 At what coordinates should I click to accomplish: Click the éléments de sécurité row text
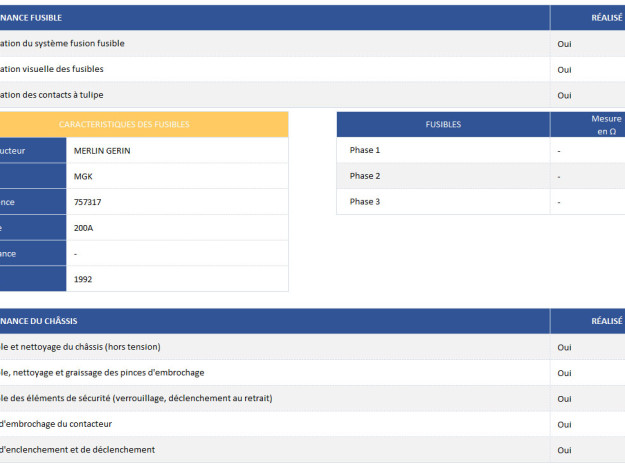(136, 398)
